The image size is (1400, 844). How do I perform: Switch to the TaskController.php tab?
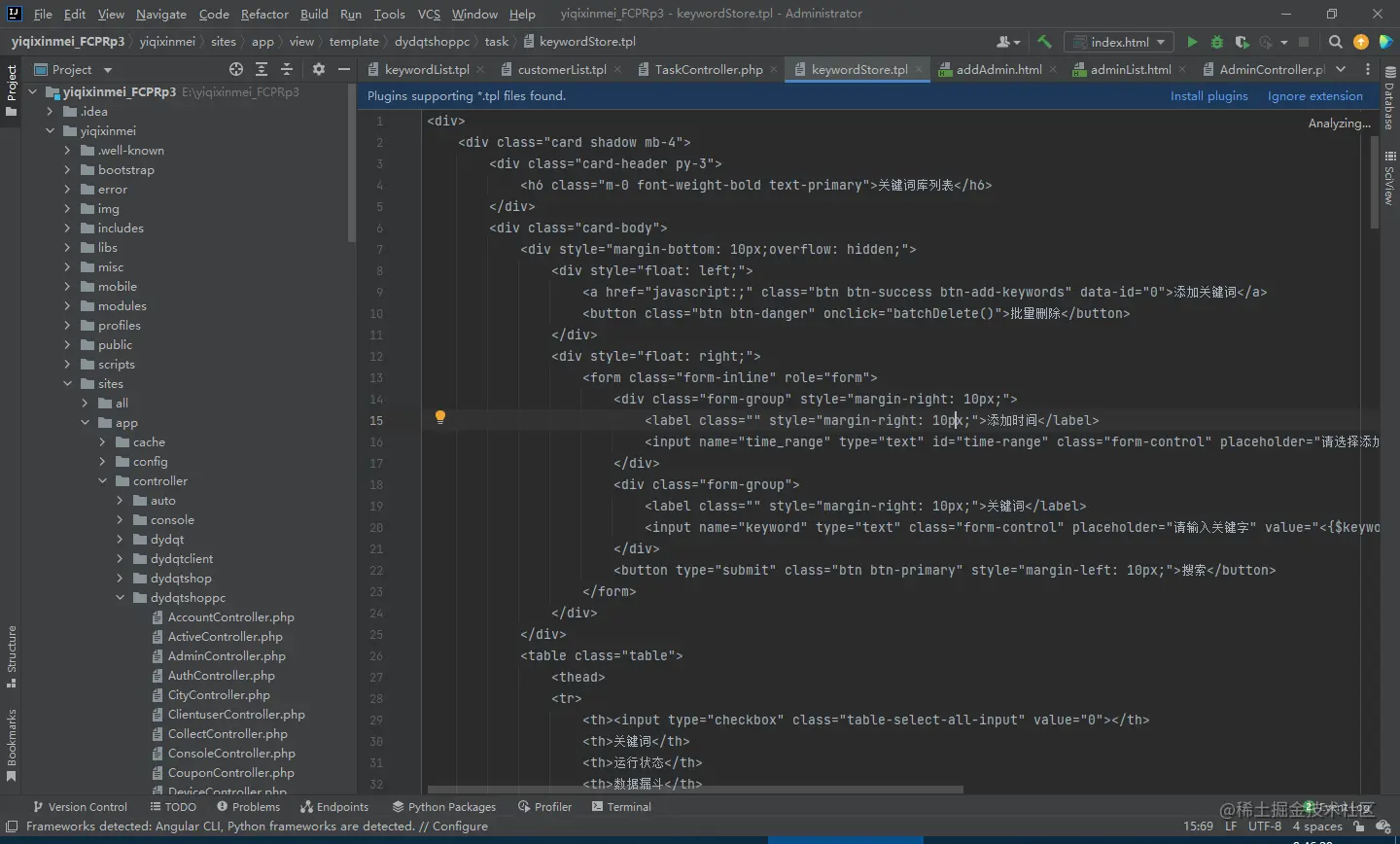pyautogui.click(x=708, y=69)
